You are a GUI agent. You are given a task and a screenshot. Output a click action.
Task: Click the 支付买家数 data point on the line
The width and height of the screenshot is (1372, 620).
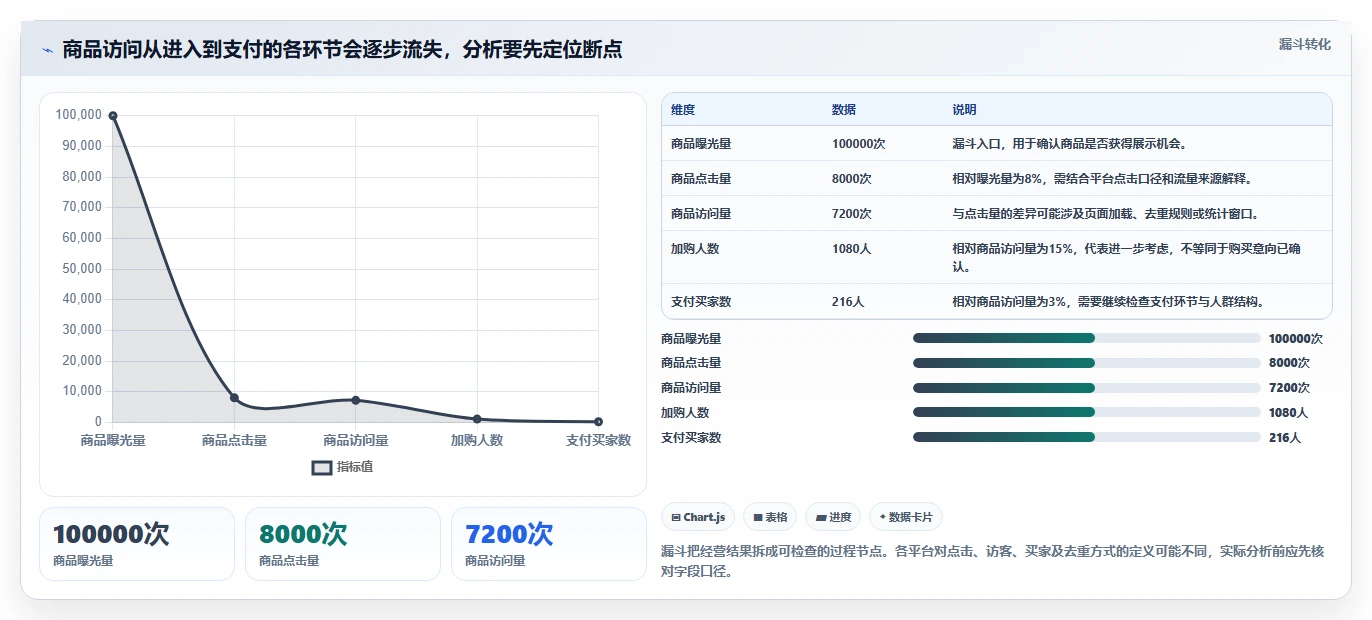click(598, 422)
